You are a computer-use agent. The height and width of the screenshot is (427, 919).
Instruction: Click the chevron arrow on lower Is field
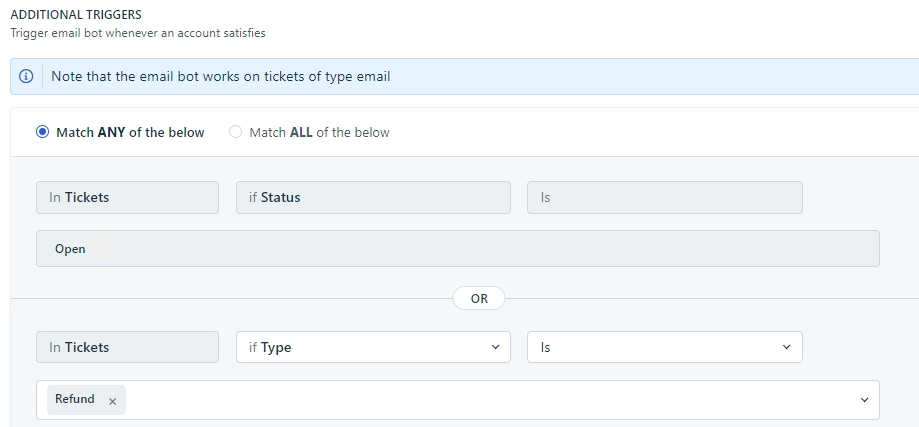[787, 347]
